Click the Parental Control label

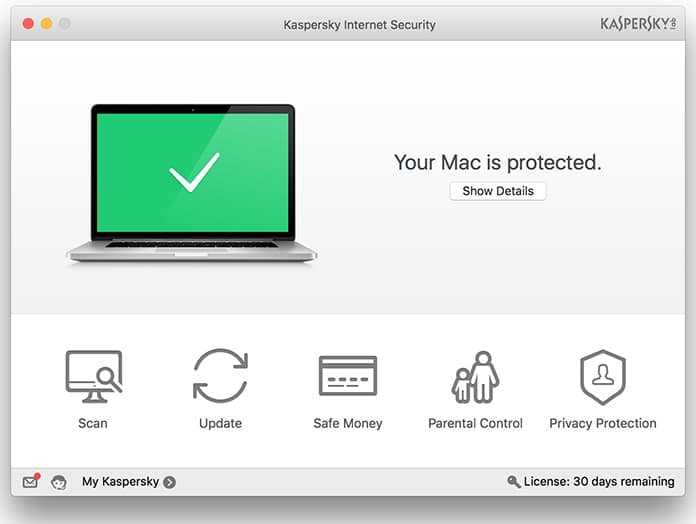click(475, 423)
